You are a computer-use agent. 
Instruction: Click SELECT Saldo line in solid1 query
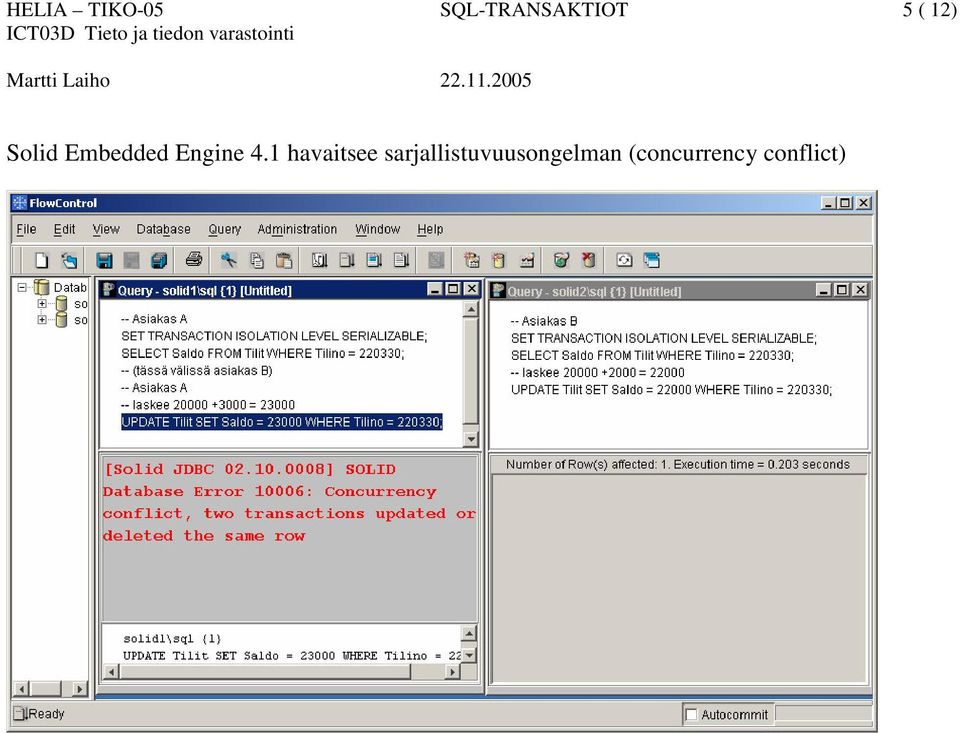pyautogui.click(x=263, y=353)
